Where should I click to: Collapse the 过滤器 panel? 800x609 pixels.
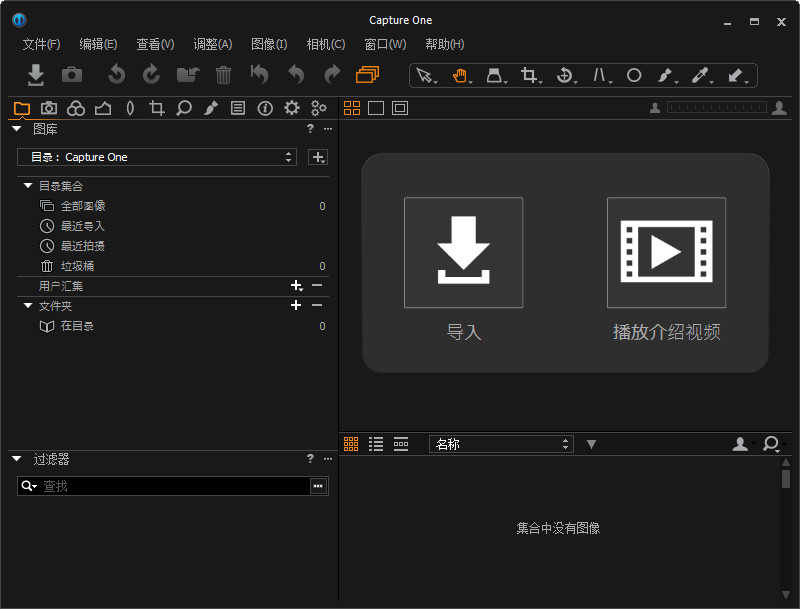(x=17, y=459)
